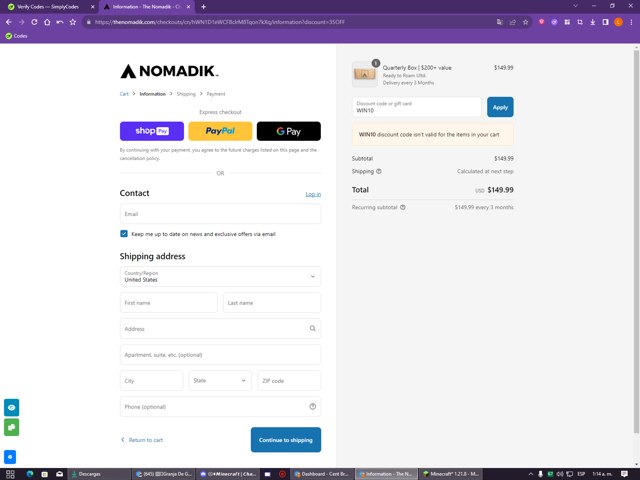Go to Cart breadcrumb
Image resolution: width=640 pixels, height=480 pixels.
124,94
